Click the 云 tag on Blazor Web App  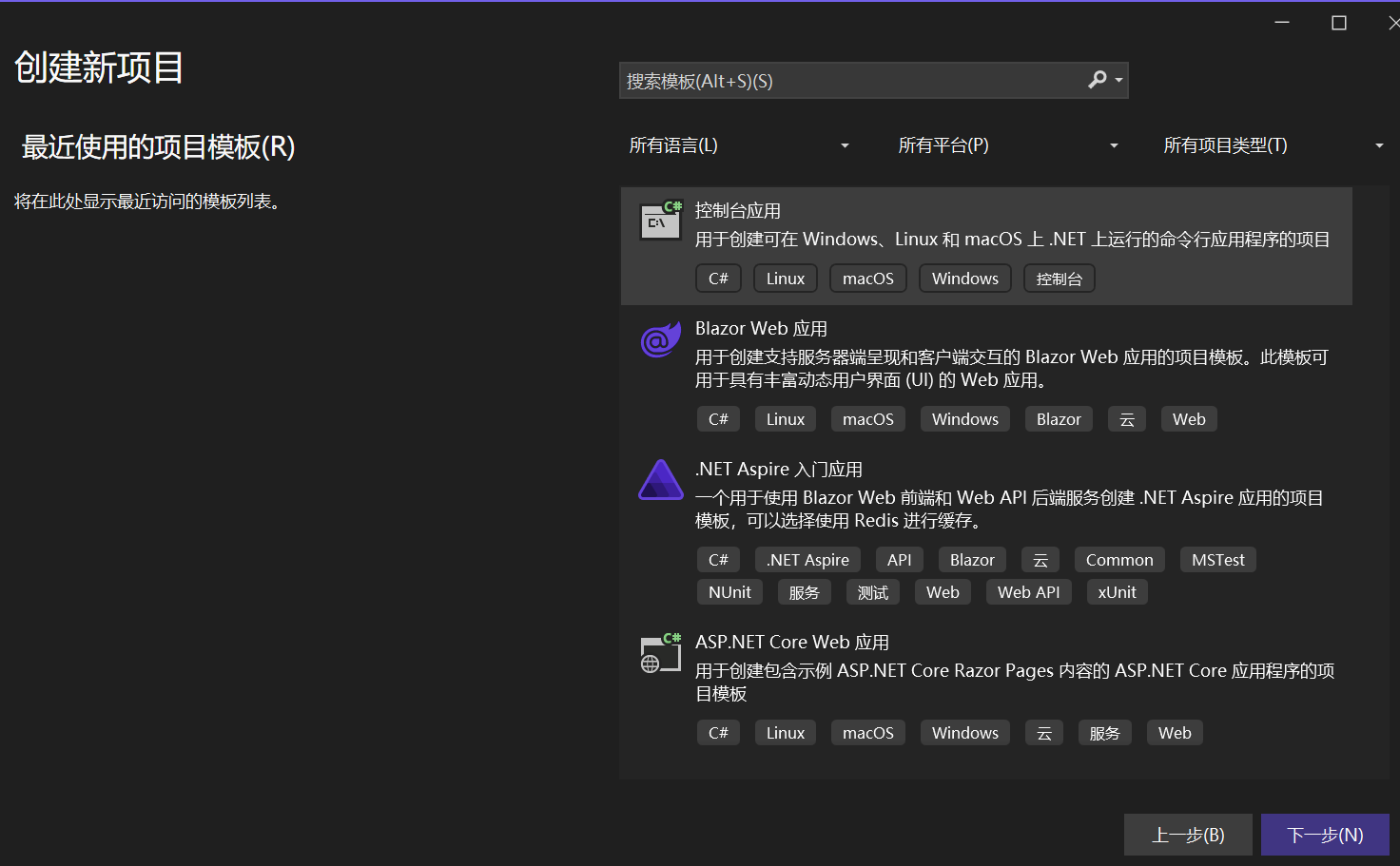(x=1127, y=419)
